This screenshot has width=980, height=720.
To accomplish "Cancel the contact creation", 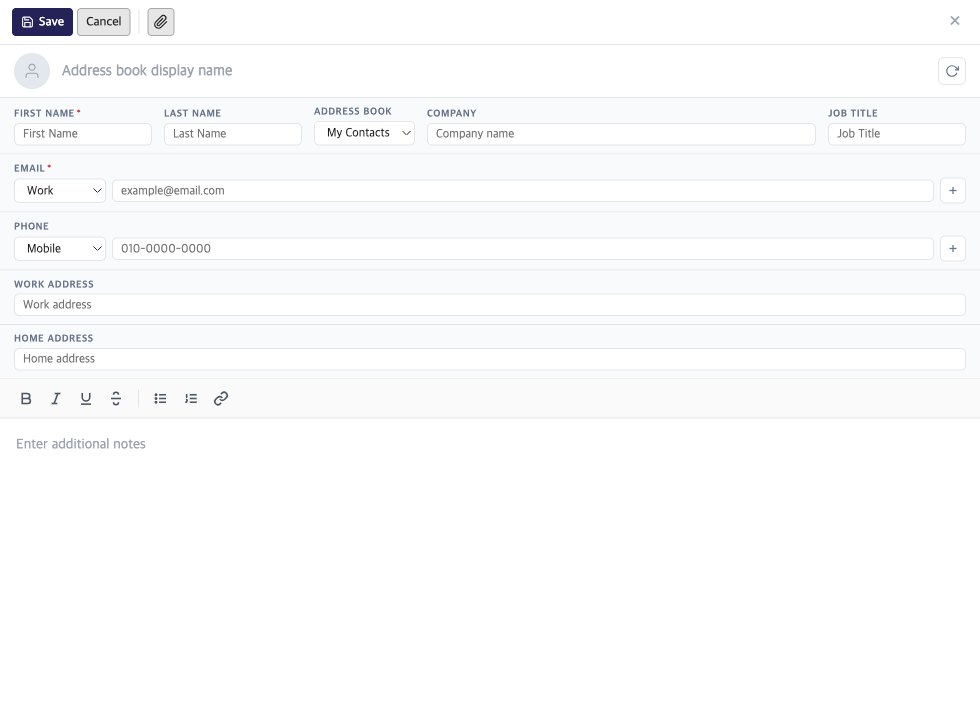I will [104, 22].
